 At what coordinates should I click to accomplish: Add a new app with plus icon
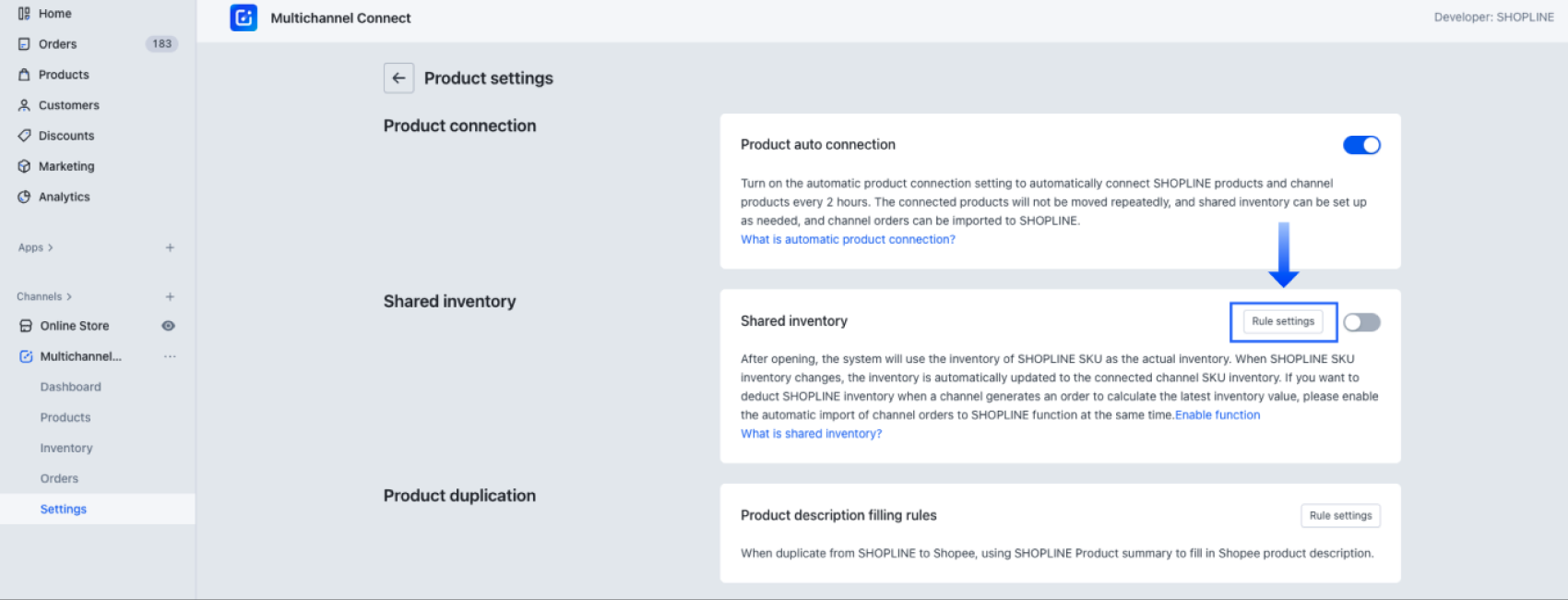click(x=170, y=247)
